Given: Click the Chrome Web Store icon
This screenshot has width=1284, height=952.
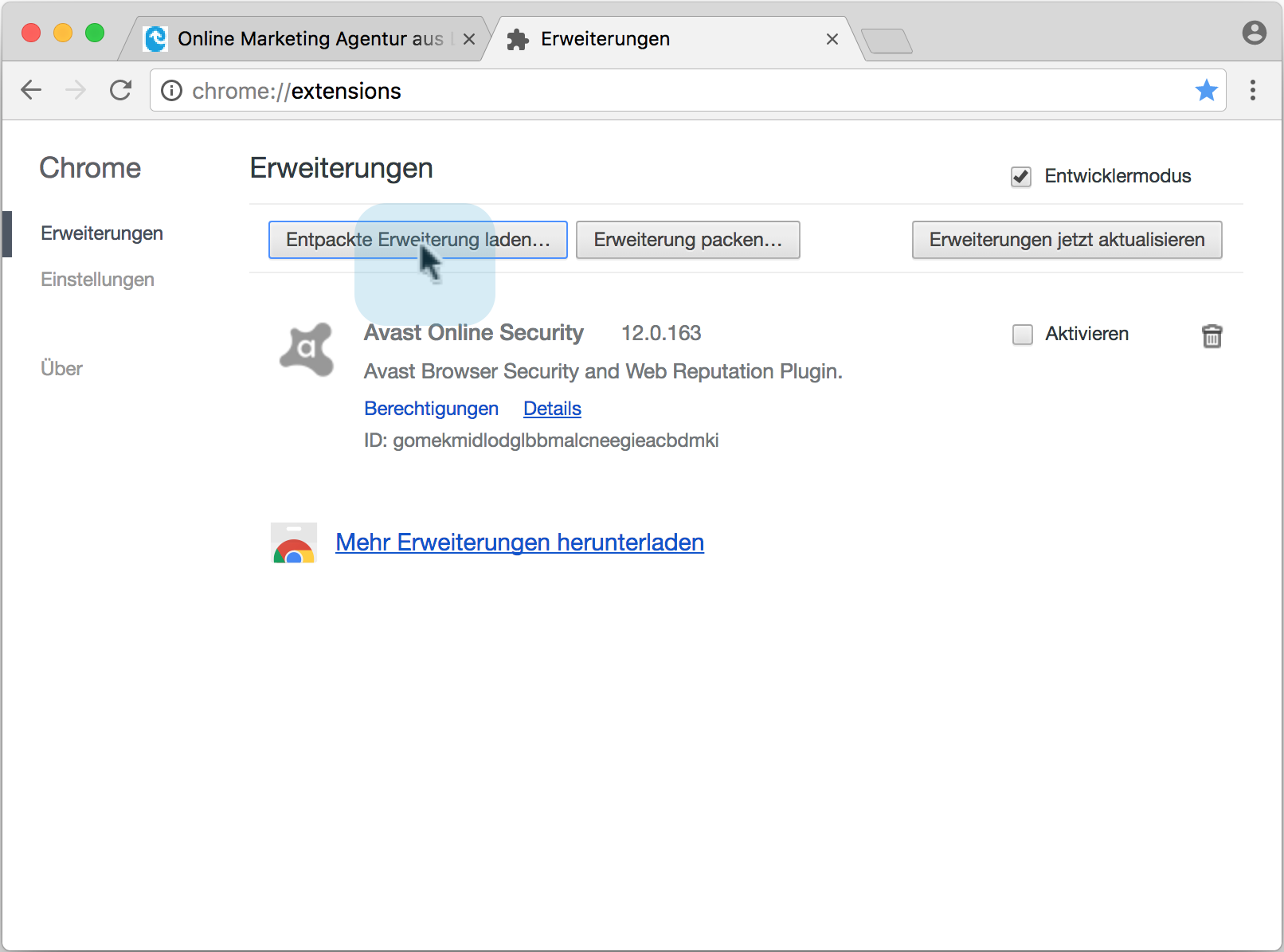Looking at the screenshot, I should coord(294,543).
